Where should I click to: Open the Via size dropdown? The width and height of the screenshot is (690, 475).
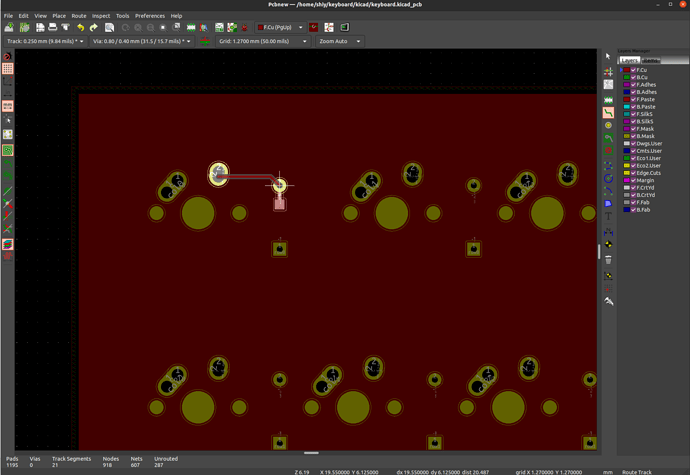(x=142, y=41)
